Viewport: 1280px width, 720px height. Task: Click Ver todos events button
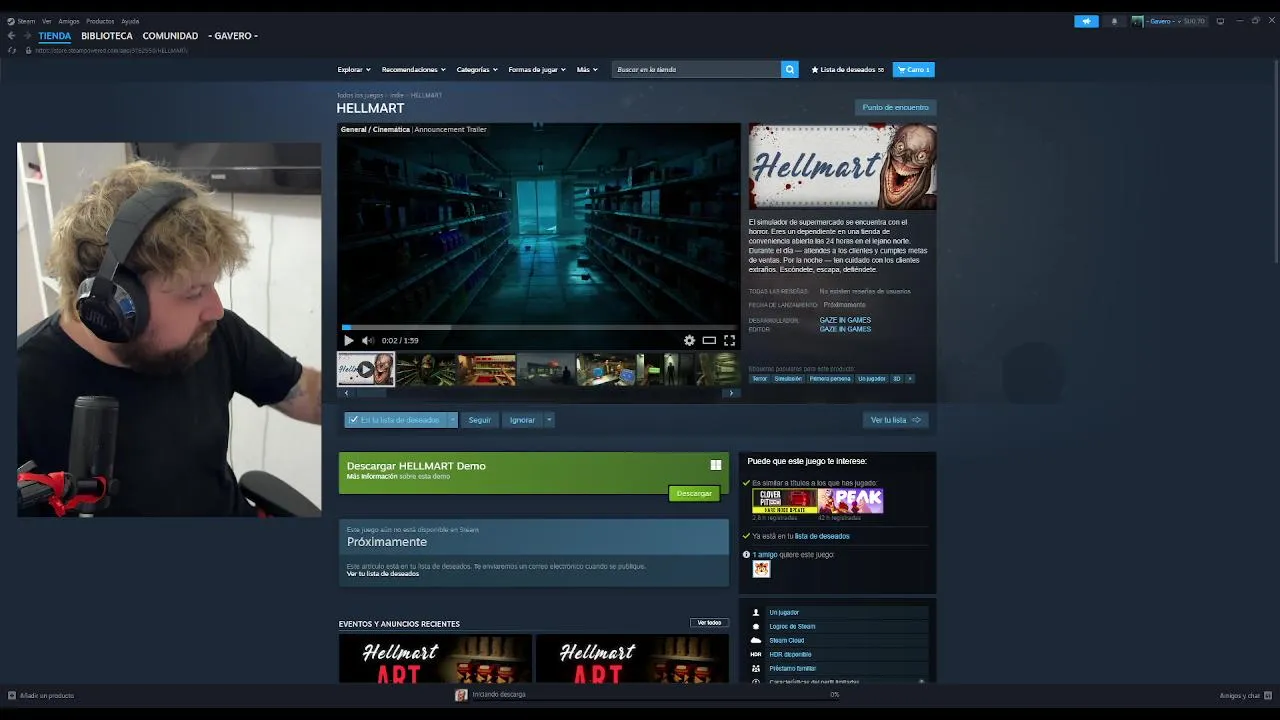[x=709, y=623]
